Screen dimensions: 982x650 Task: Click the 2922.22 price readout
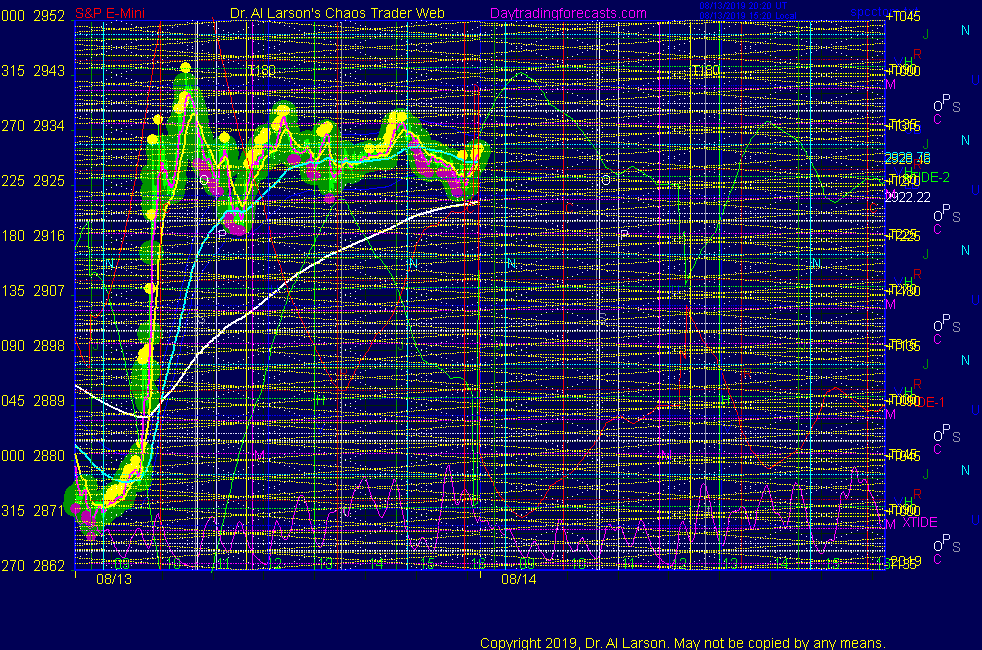point(906,196)
